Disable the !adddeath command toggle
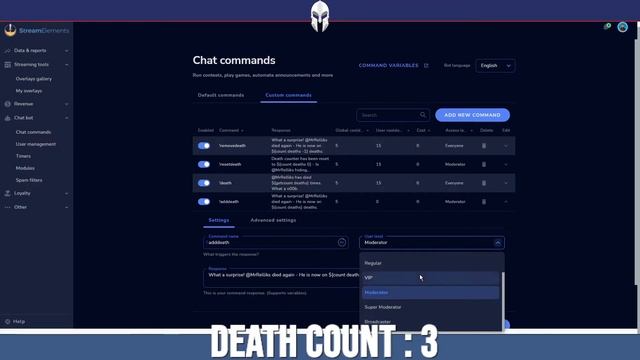Screen dimensions: 640x360 tap(204, 202)
